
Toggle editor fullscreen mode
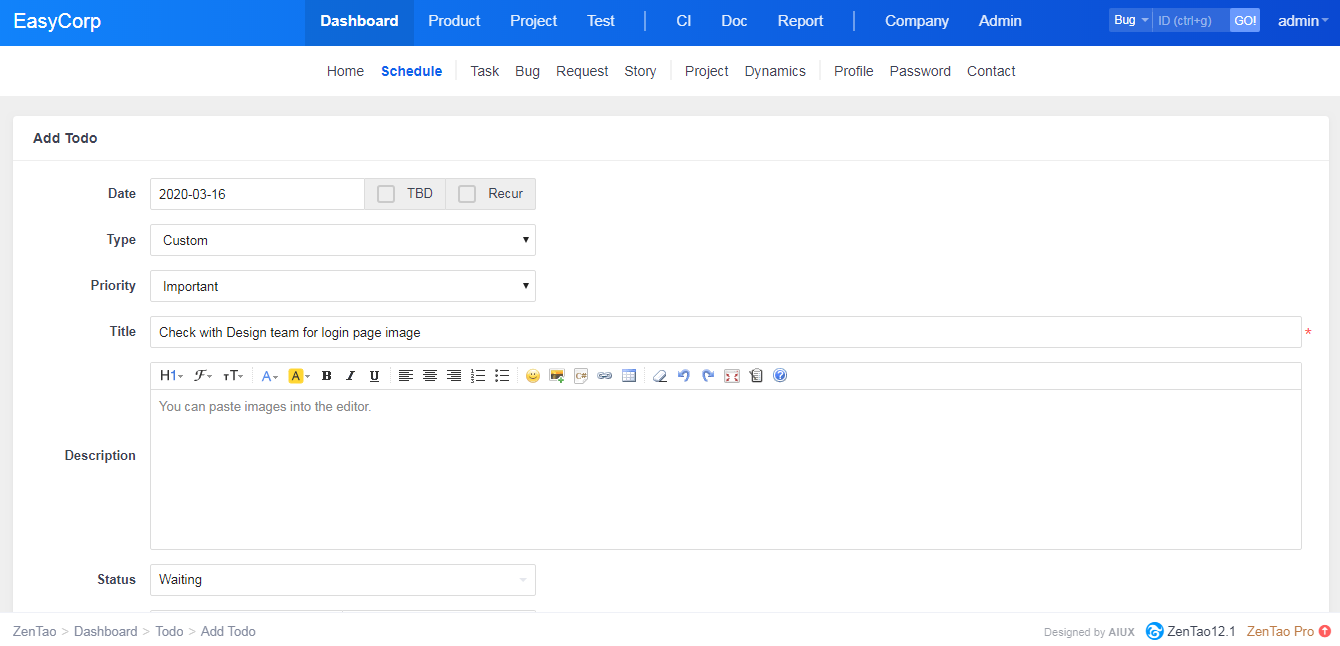[x=732, y=376]
